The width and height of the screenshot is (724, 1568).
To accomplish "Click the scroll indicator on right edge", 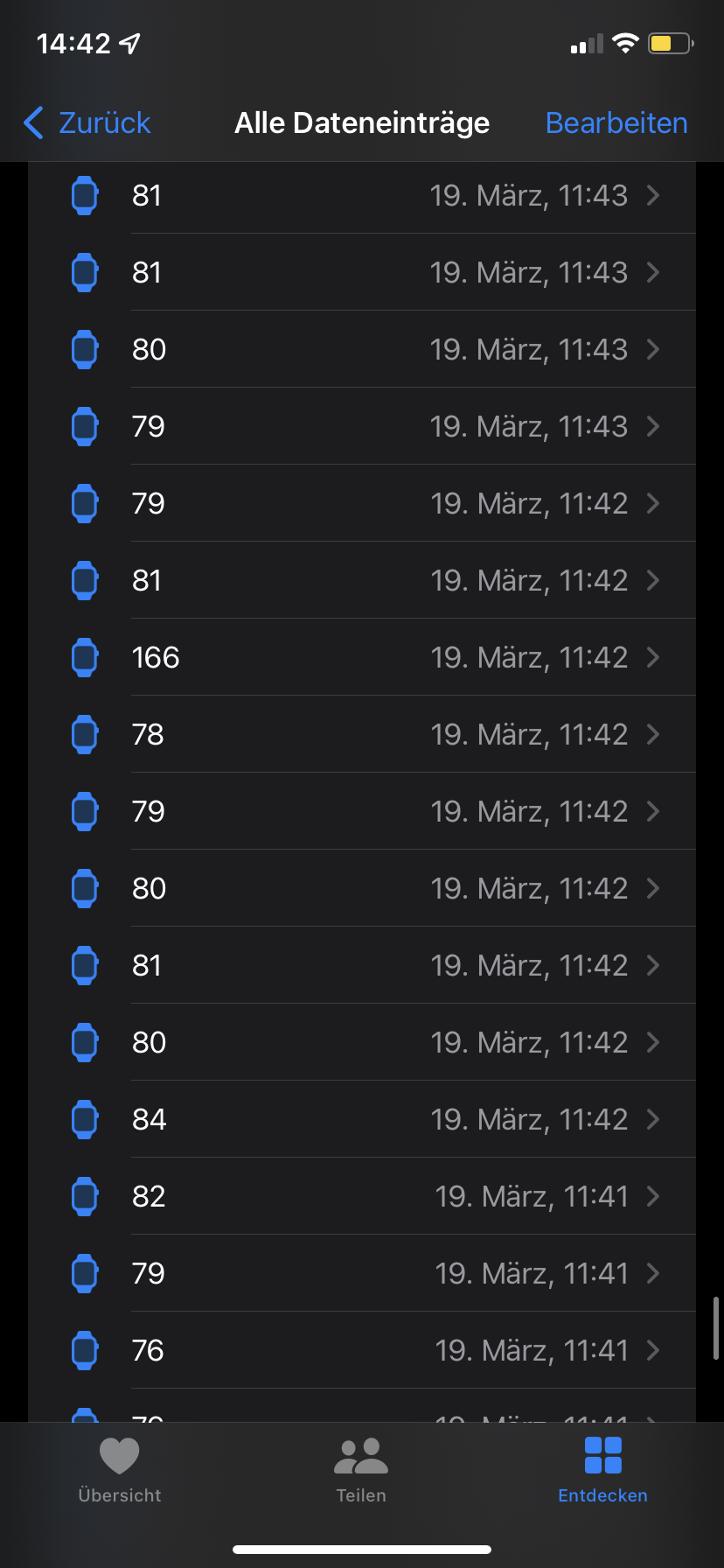I will click(x=716, y=1327).
